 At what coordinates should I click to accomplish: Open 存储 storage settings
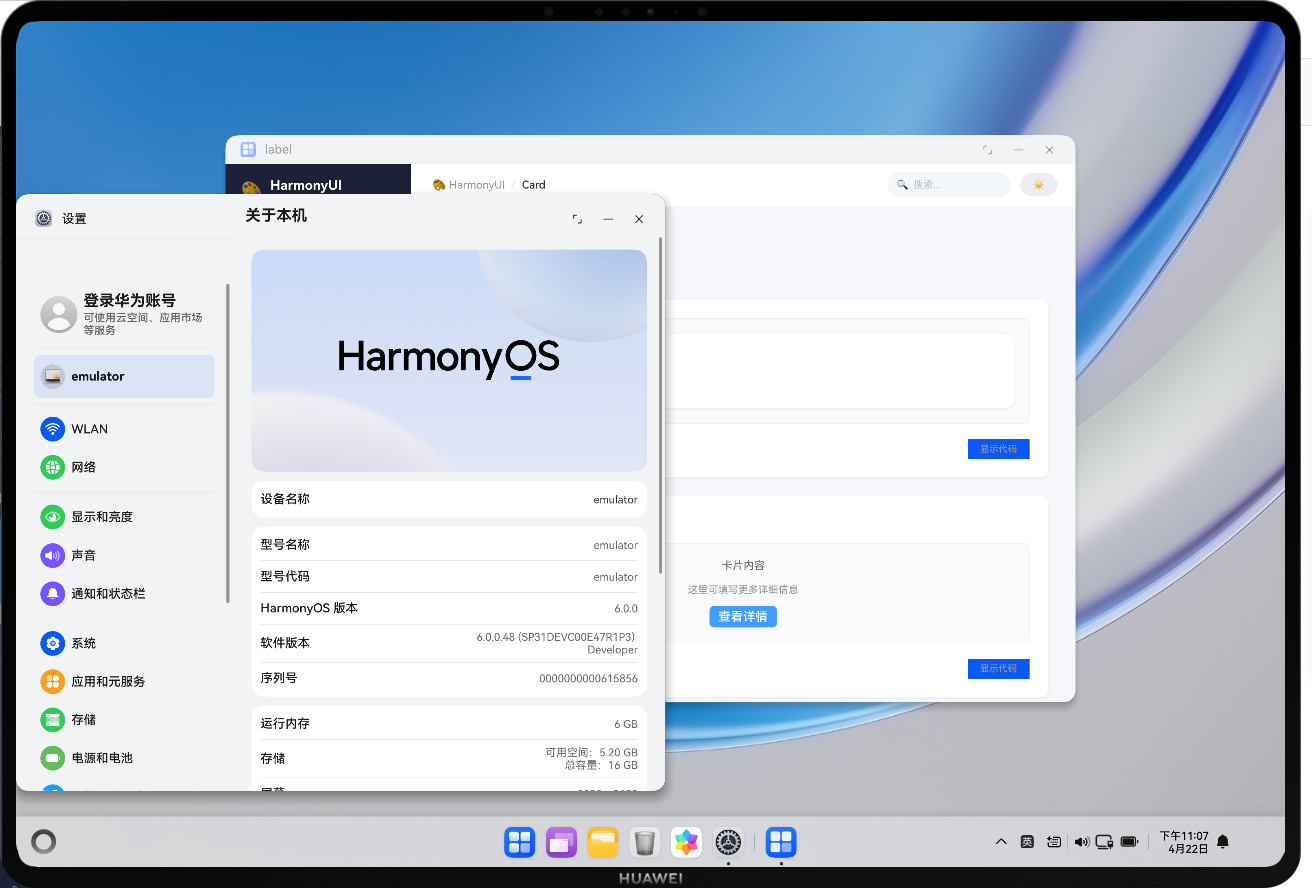[124, 719]
